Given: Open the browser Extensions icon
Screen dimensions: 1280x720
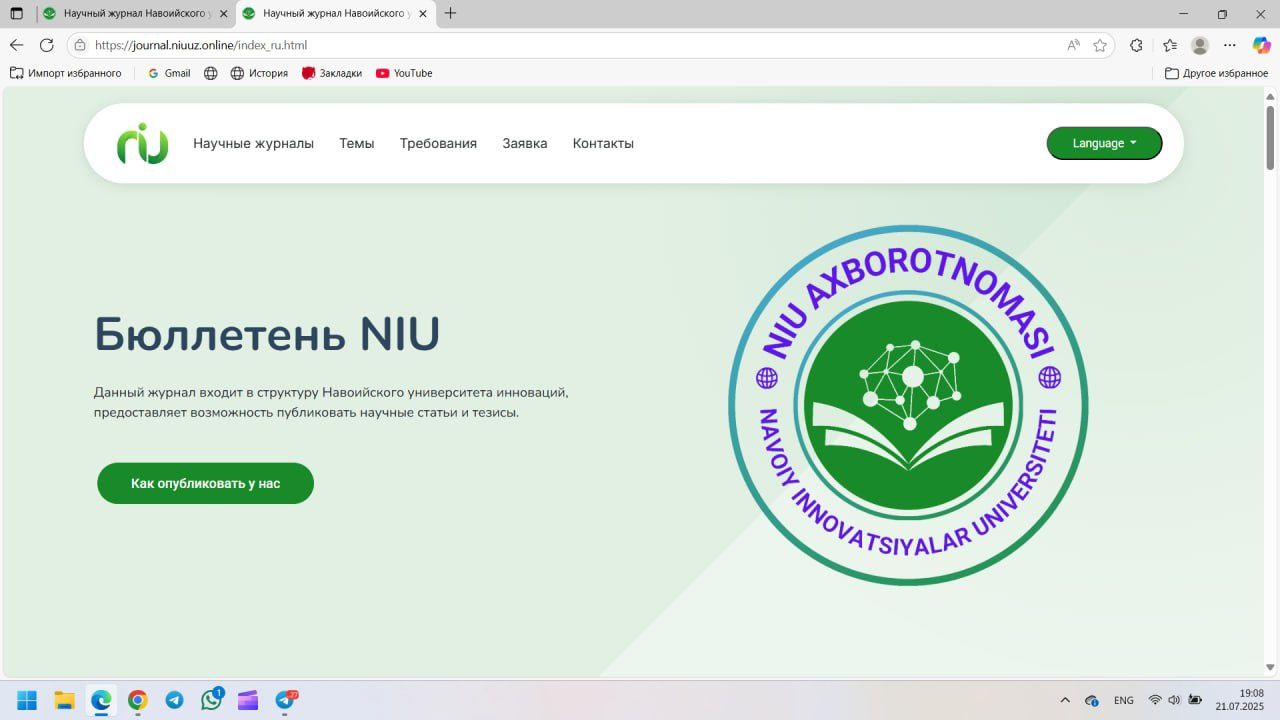Looking at the screenshot, I should pyautogui.click(x=1136, y=45).
